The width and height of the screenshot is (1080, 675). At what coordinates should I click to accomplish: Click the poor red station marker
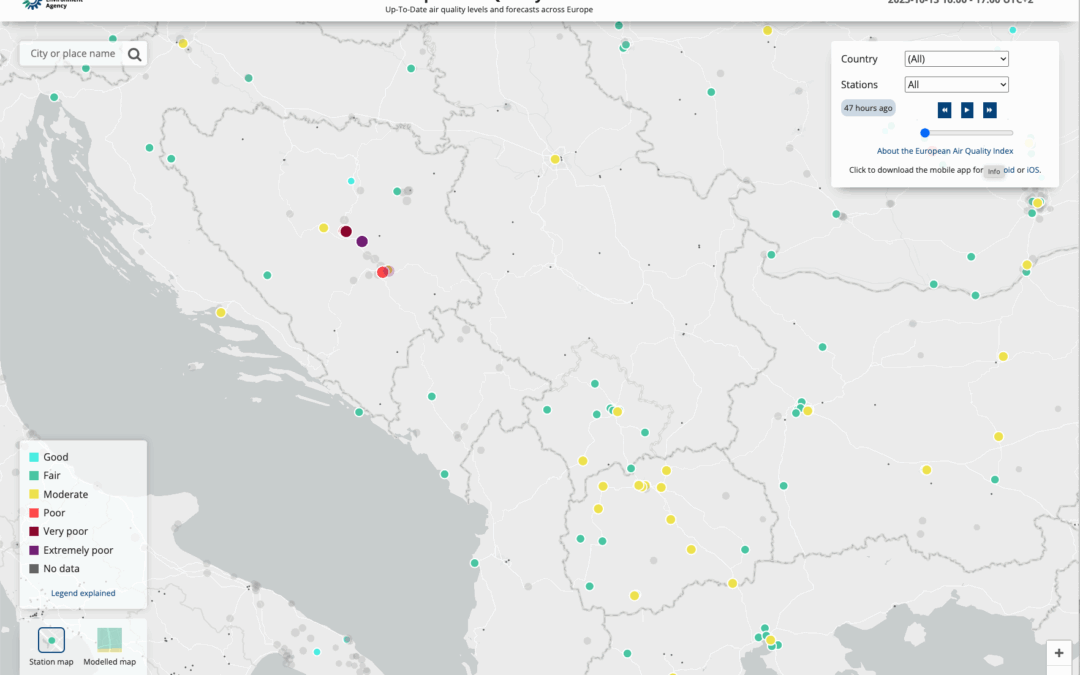tap(382, 272)
